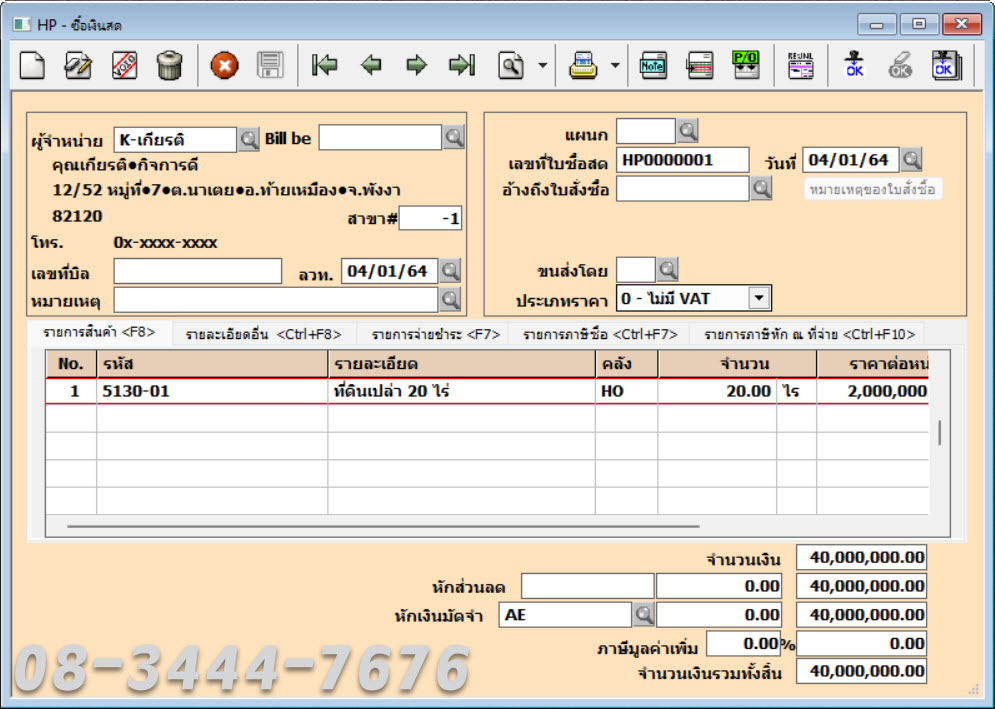Click magnifier beside ขนส่งโดย field

(668, 269)
